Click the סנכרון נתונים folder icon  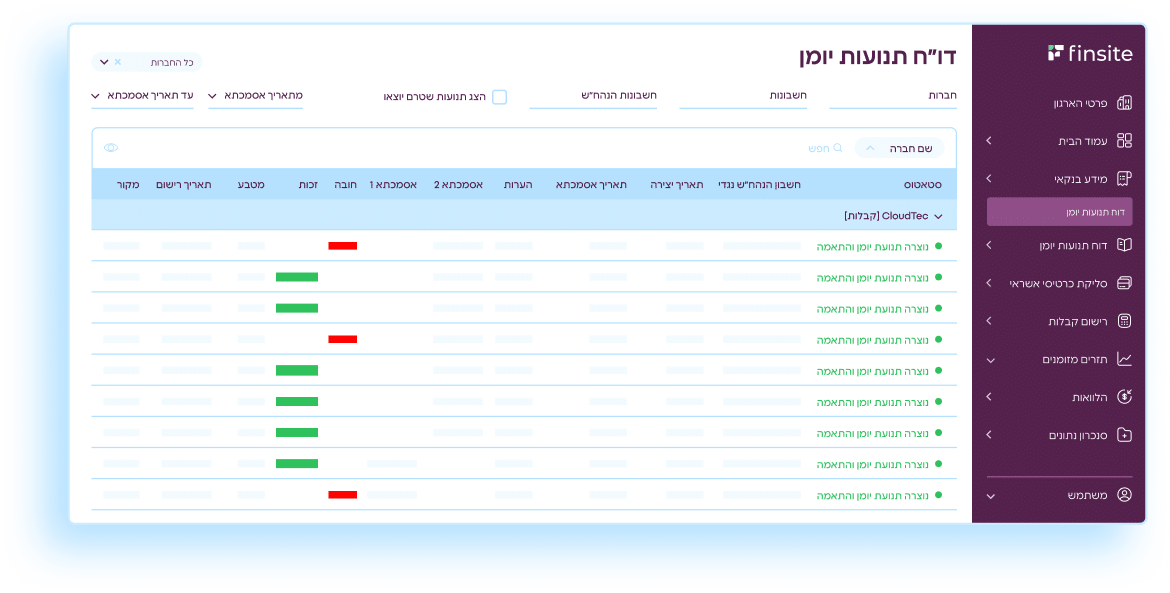tap(1124, 435)
